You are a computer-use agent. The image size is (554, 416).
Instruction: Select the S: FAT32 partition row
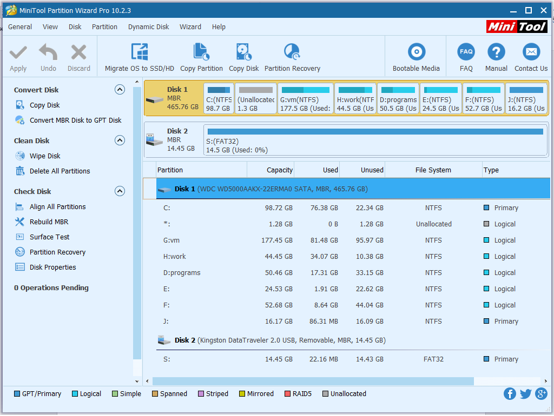[353, 359]
